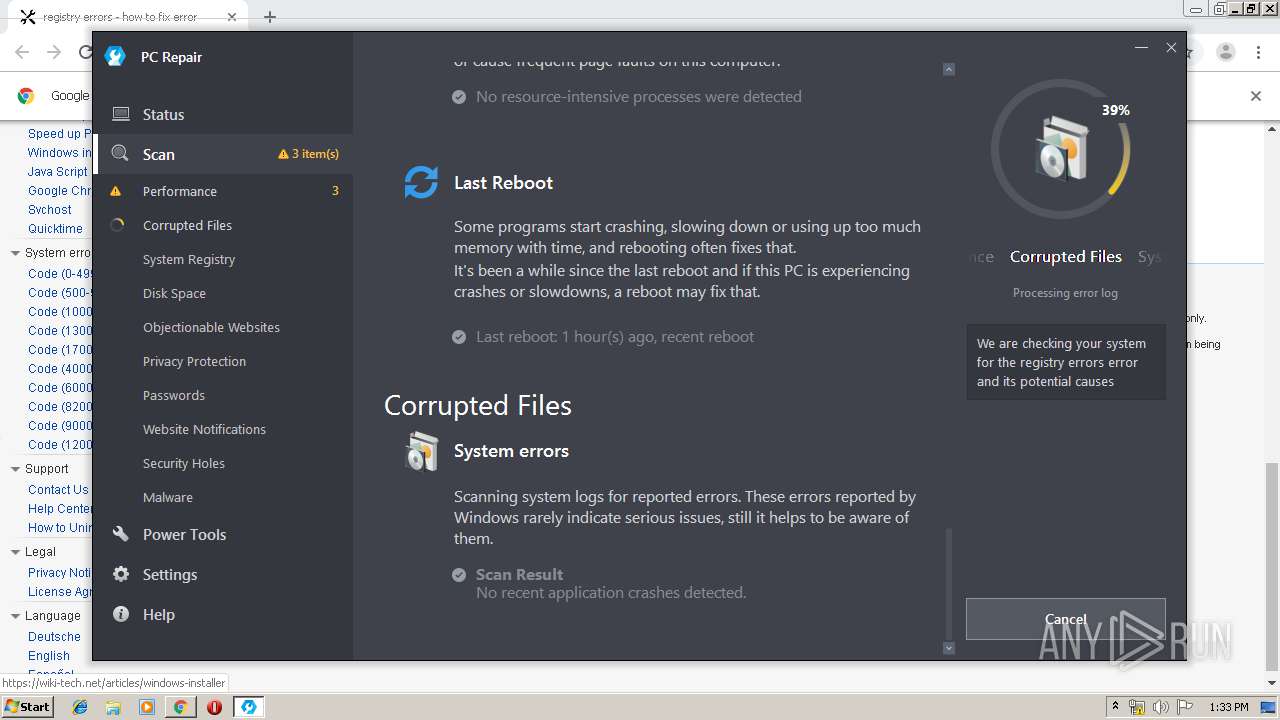Collapse Legal tree in webpage

[15, 552]
